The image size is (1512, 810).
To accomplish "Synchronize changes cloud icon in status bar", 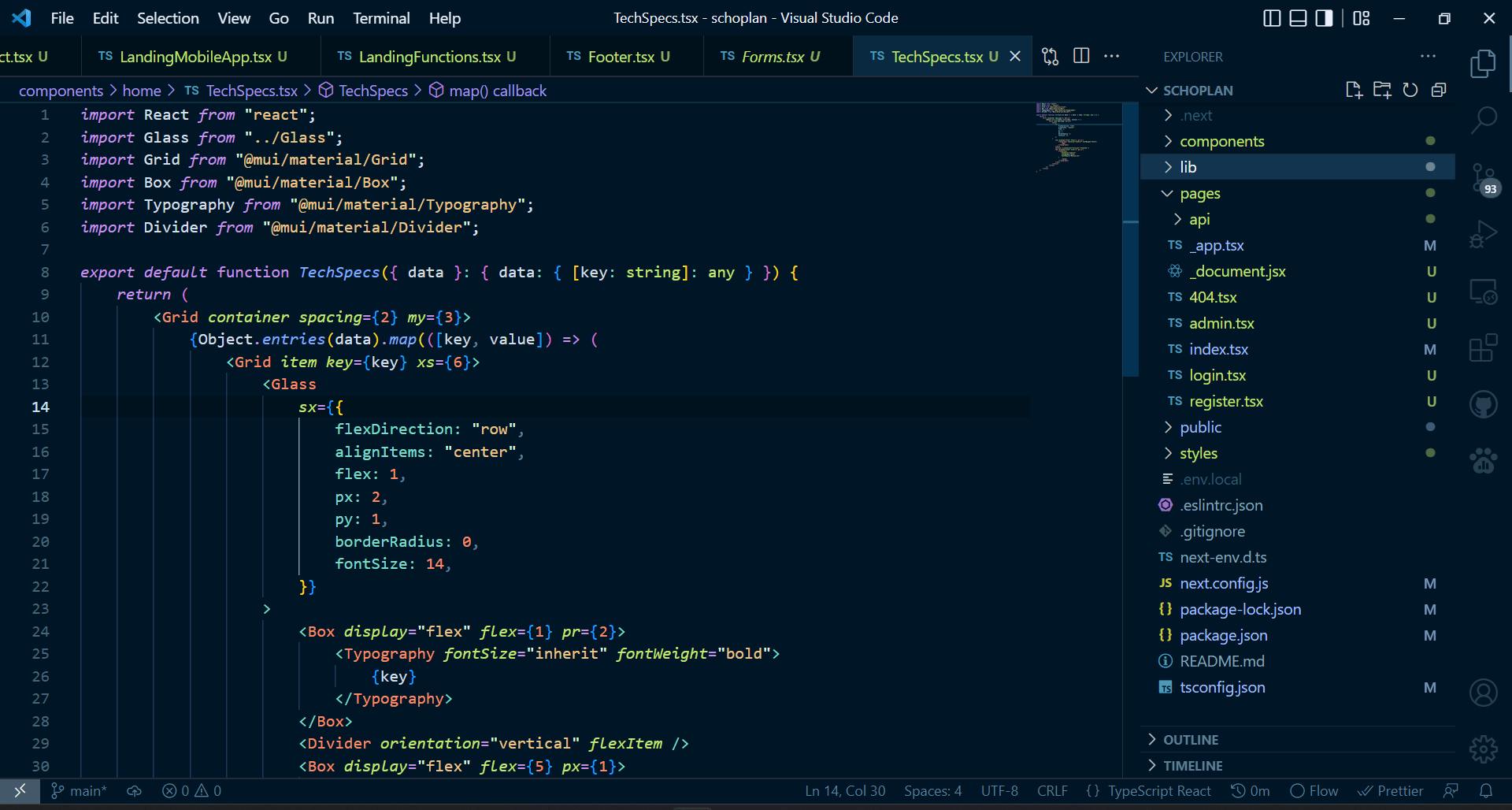I will 134,790.
